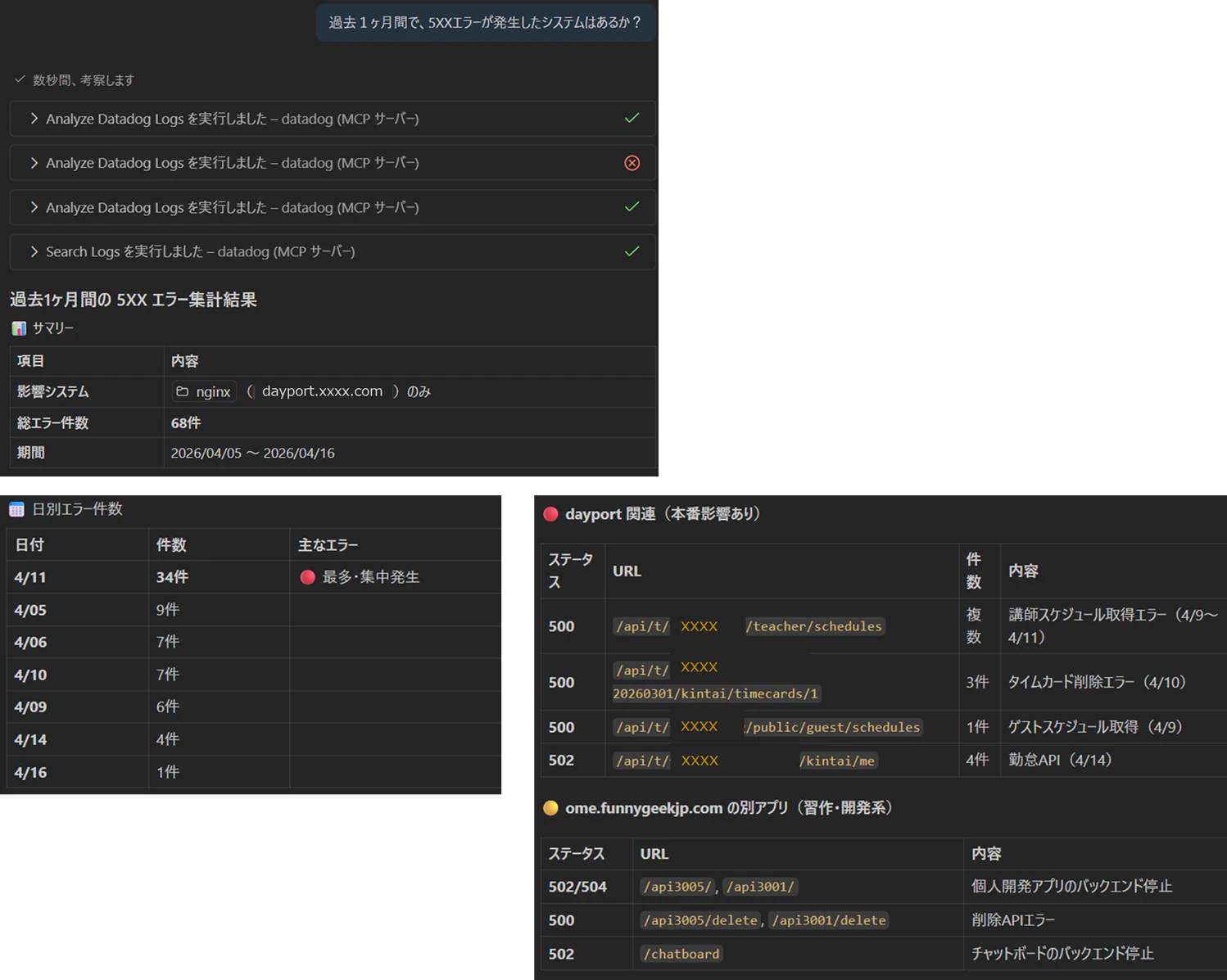The image size is (1227, 980).
Task: Click the /public/guest/schedules URL code
Action: 833,727
